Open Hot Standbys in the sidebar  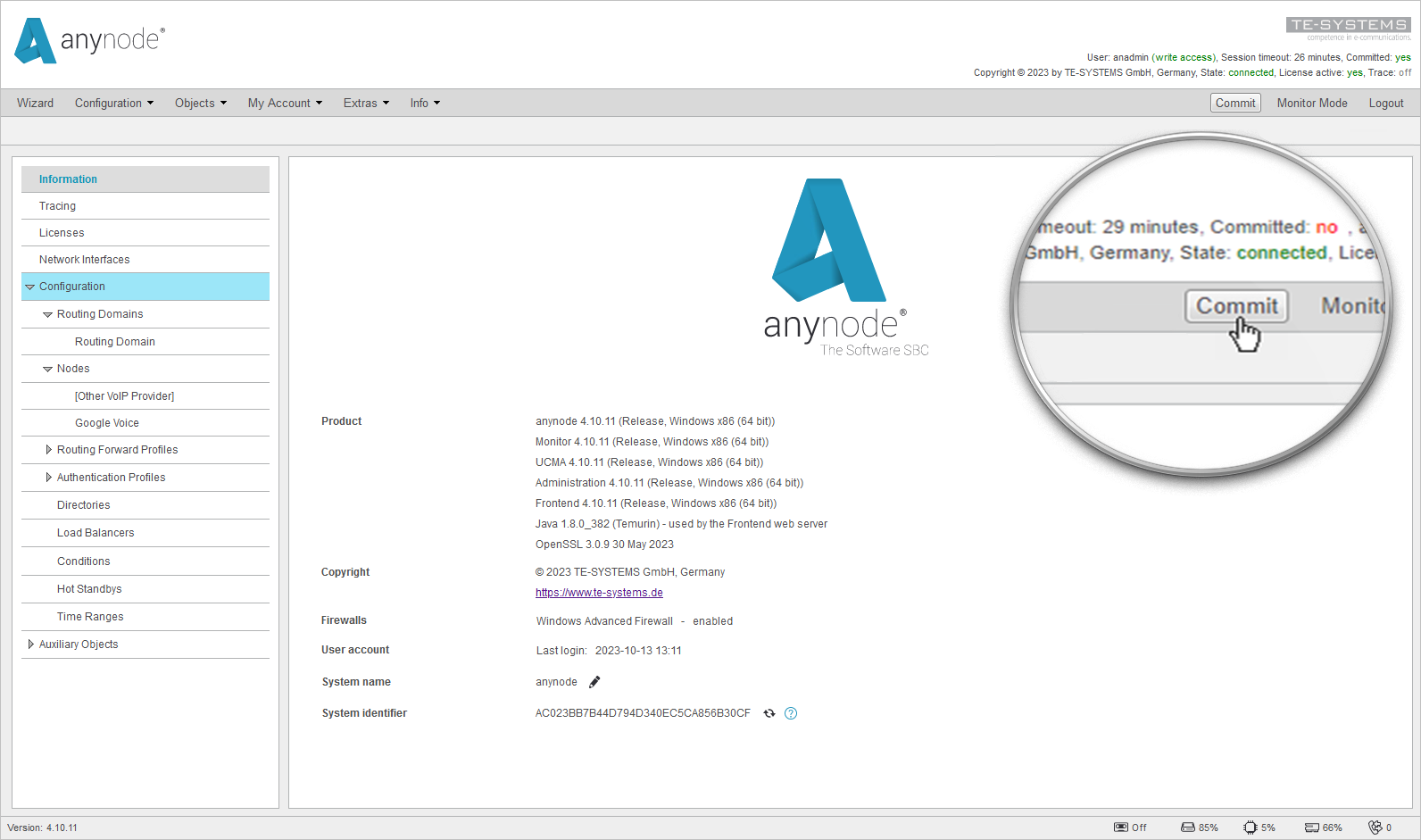[x=145, y=589]
